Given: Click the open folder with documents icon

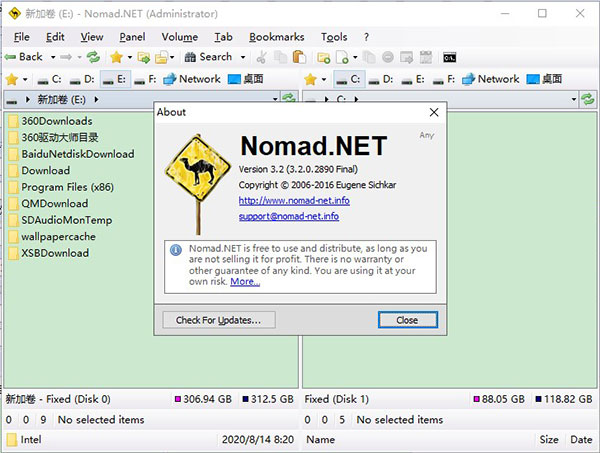Looking at the screenshot, I should point(161,58).
